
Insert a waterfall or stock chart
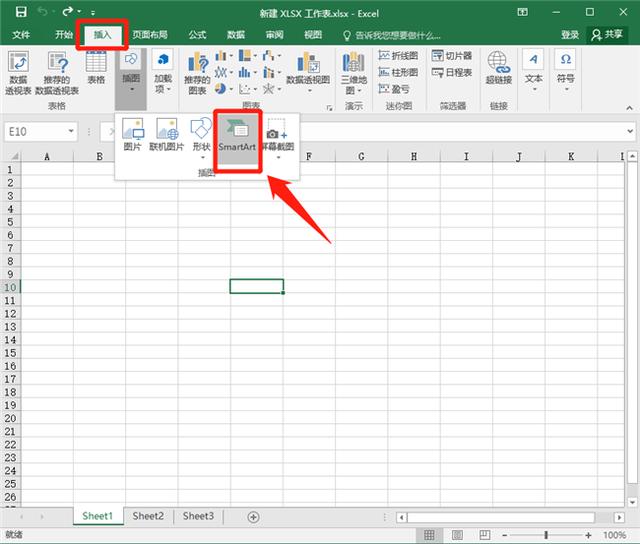click(x=272, y=55)
